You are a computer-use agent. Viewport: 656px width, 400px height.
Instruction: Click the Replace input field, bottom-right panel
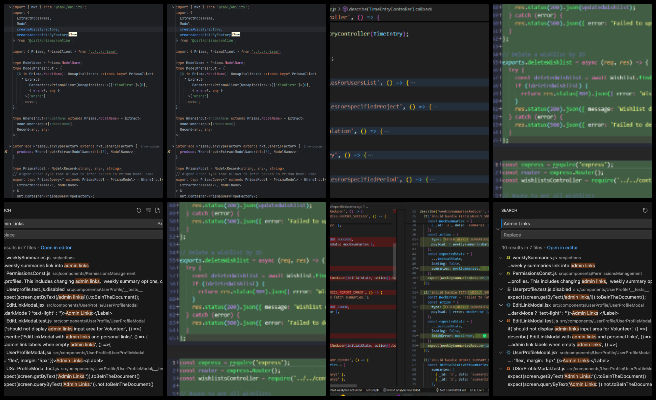pyautogui.click(x=576, y=235)
